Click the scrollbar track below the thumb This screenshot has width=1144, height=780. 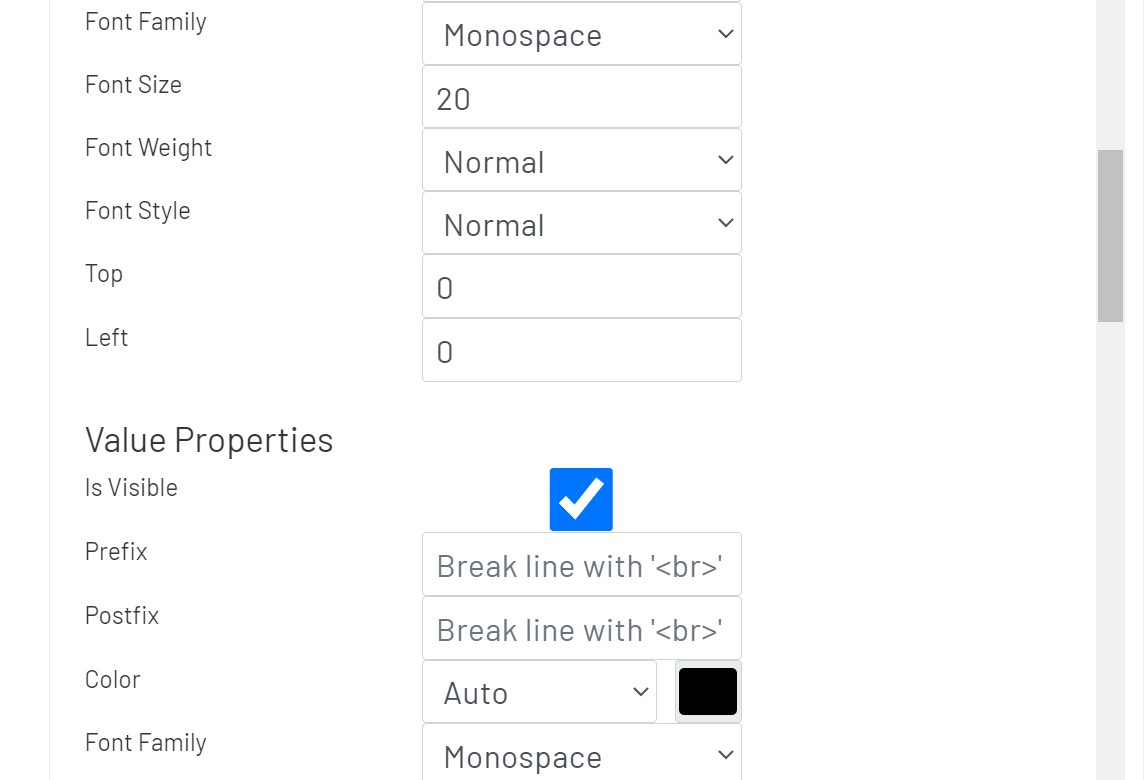tap(1110, 550)
